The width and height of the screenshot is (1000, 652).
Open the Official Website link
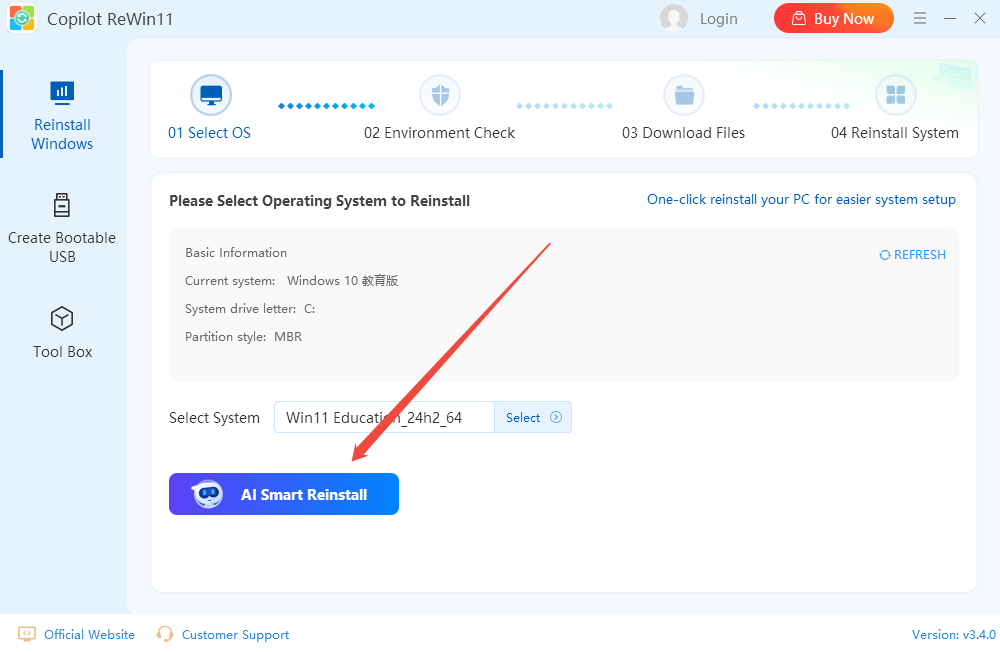tap(89, 634)
